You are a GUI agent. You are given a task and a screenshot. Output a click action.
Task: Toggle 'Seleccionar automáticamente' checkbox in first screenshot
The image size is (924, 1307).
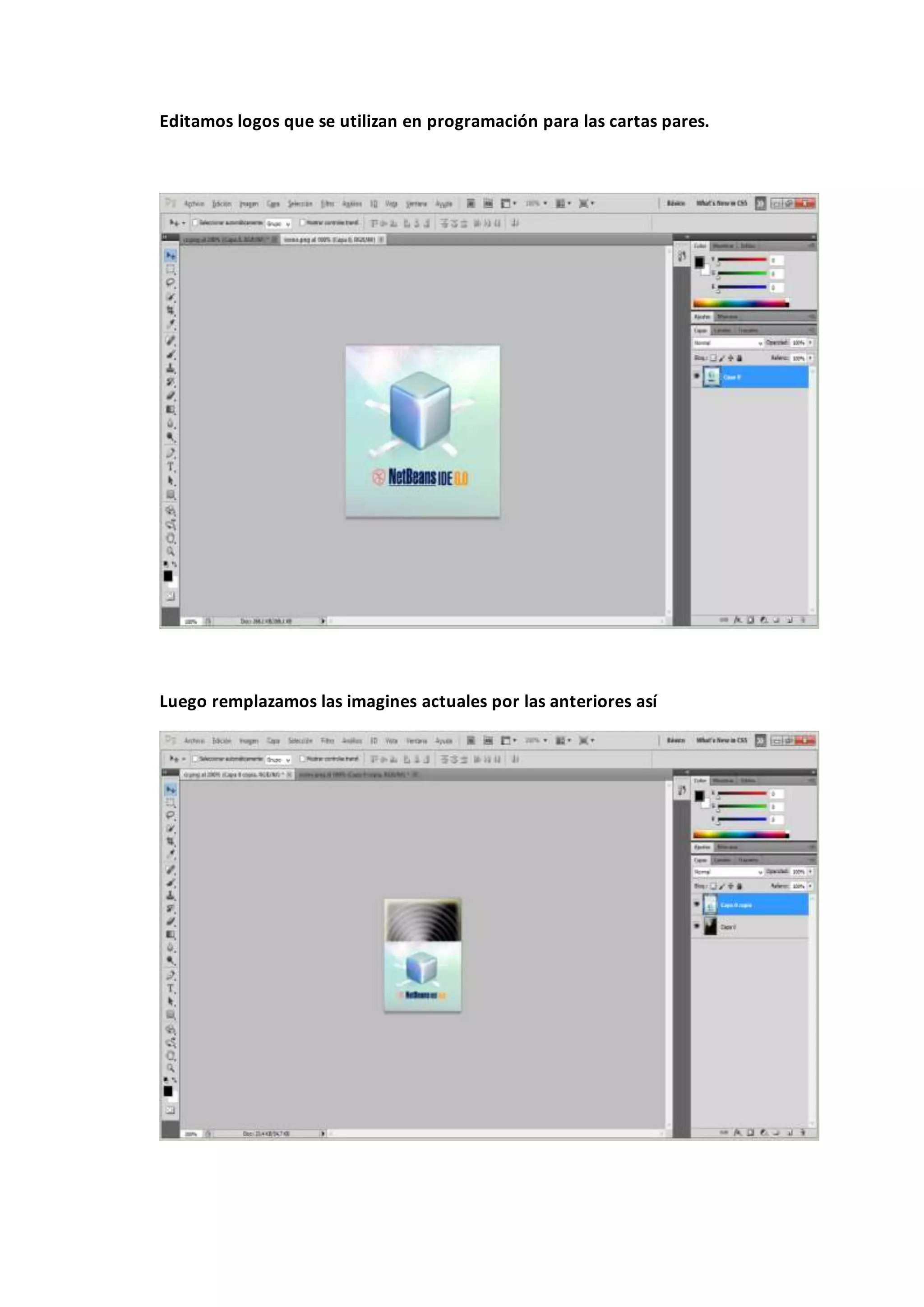coord(195,222)
